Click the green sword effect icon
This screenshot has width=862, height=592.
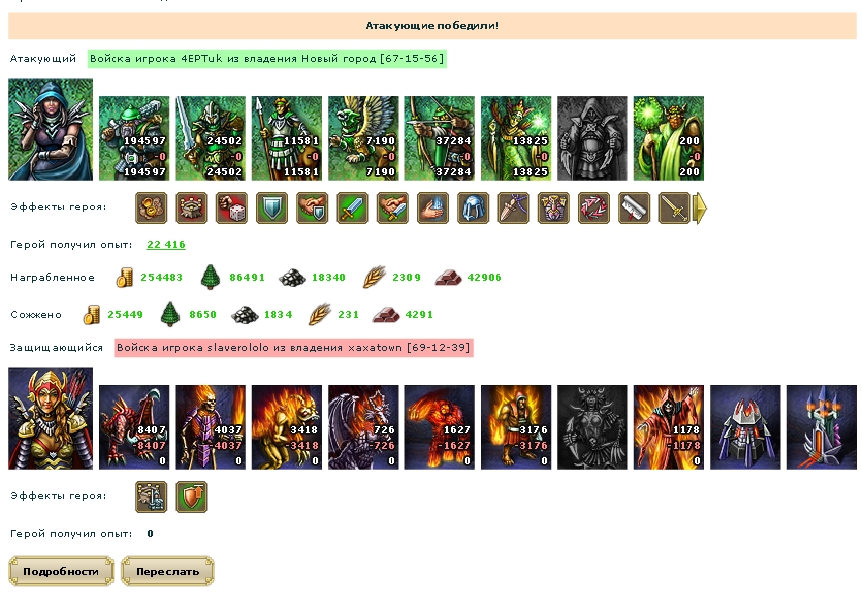click(352, 208)
